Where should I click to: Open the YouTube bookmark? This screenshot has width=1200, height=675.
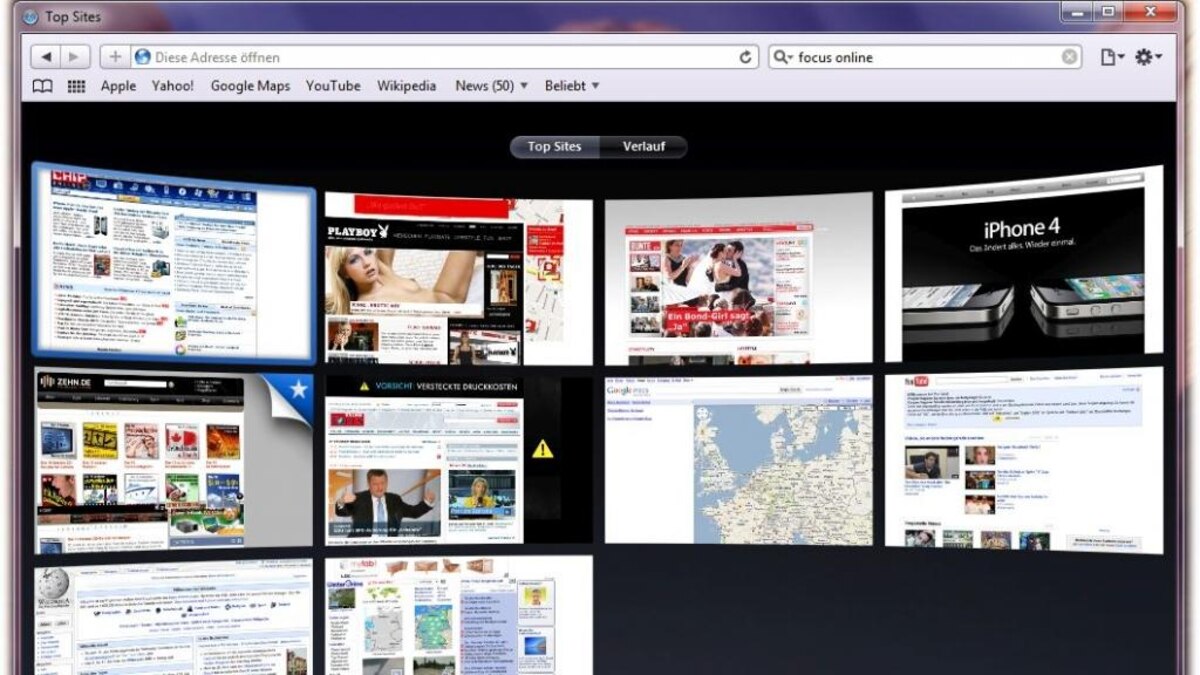click(x=333, y=86)
